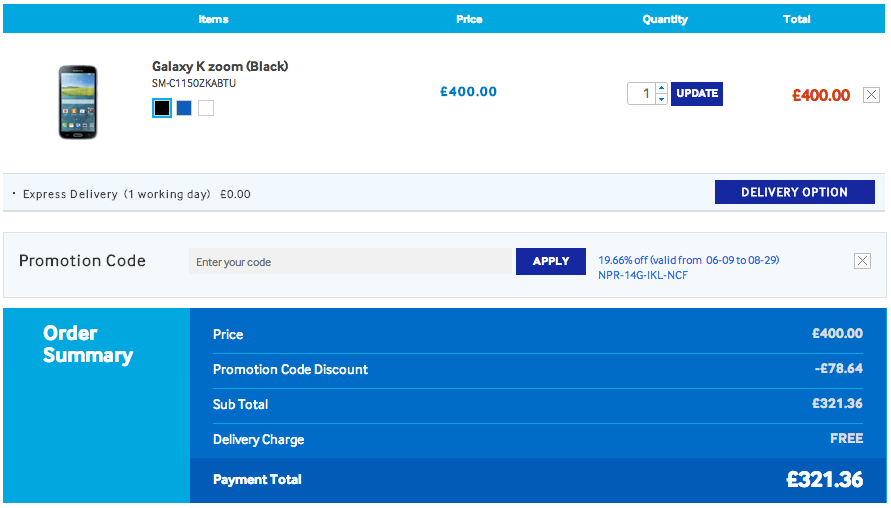The height and width of the screenshot is (508, 891).
Task: Increase quantity with the up arrow
Action: 661,88
